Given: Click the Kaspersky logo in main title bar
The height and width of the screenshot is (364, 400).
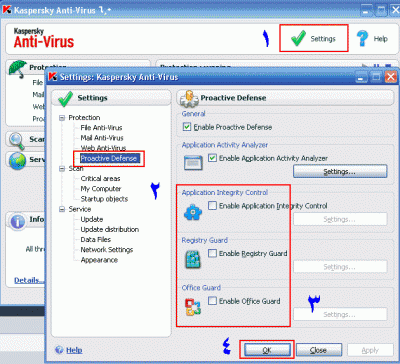Looking at the screenshot, I should (7, 10).
